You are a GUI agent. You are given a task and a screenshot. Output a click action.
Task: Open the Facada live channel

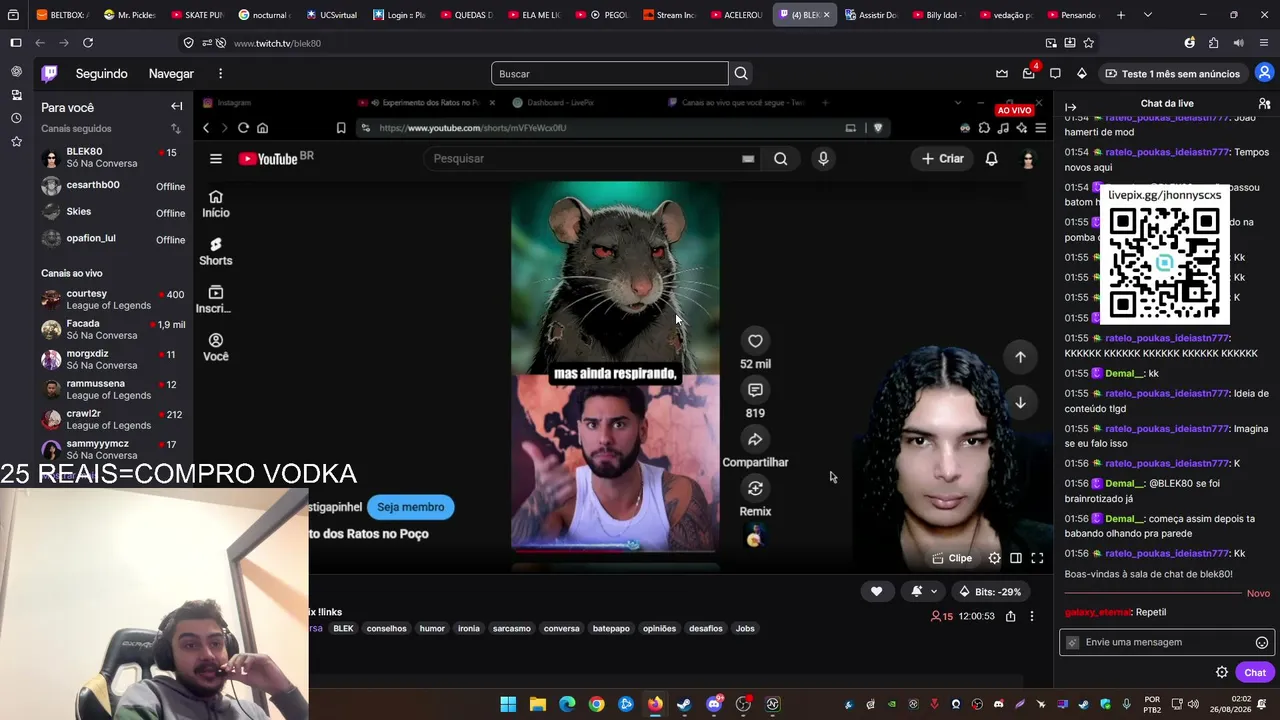[x=113, y=330]
